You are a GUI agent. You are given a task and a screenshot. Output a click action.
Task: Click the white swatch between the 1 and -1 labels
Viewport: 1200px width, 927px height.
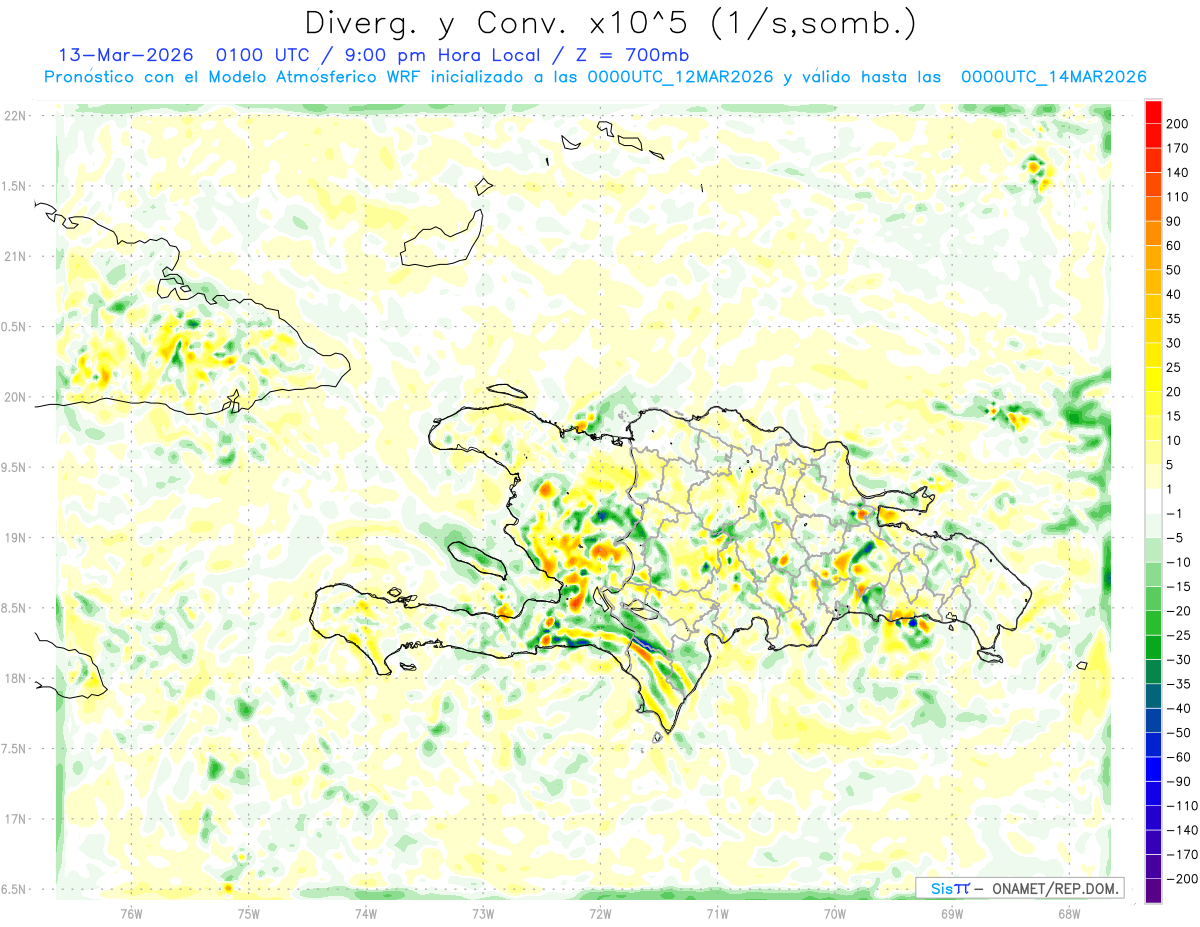click(1153, 502)
